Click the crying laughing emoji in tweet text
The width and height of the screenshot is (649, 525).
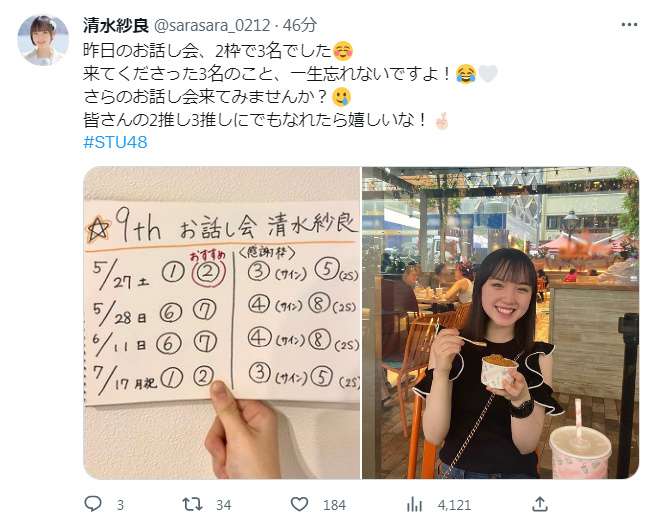pyautogui.click(x=466, y=74)
